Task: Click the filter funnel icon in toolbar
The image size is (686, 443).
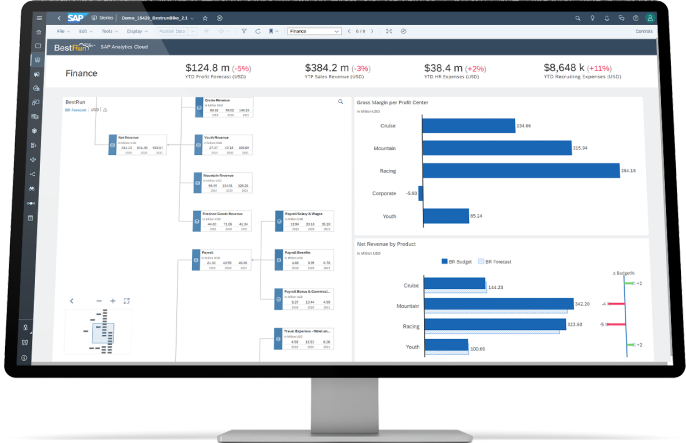Action: [x=248, y=32]
